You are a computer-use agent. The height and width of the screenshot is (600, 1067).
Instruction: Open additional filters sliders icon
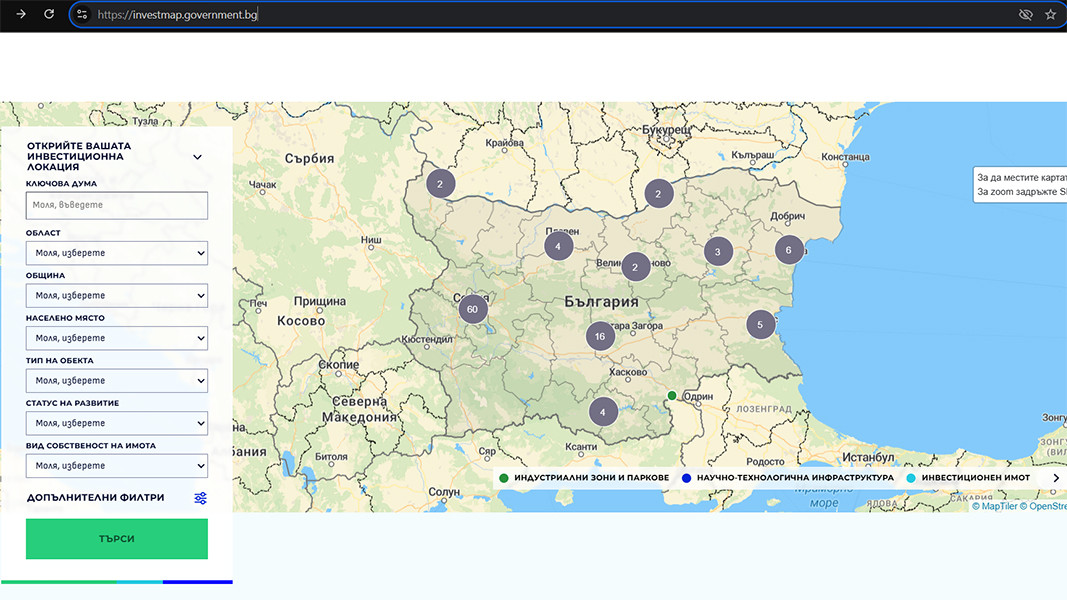[201, 498]
